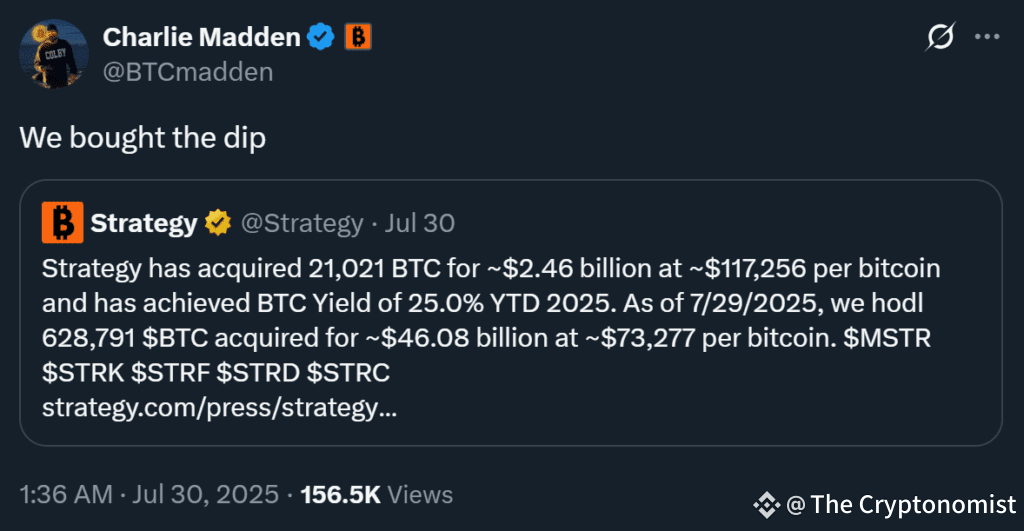The width and height of the screenshot is (1024, 531).
Task: Click the 'We bought the dip' tweet text
Action: click(x=142, y=138)
